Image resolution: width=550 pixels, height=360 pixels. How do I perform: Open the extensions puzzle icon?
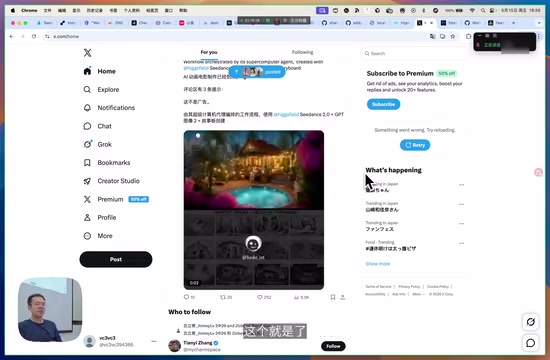click(469, 36)
